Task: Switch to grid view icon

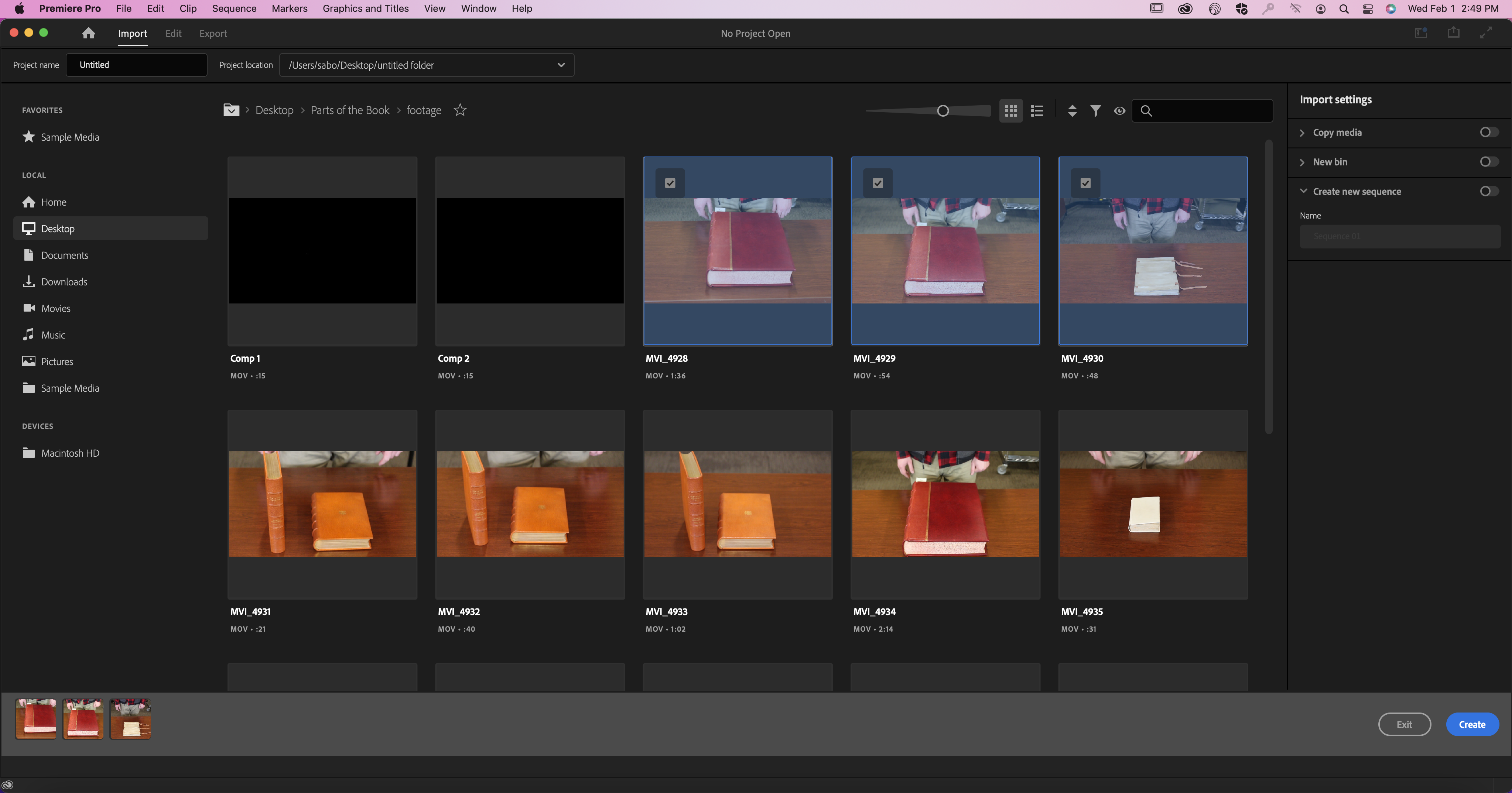Action: pos(1011,110)
